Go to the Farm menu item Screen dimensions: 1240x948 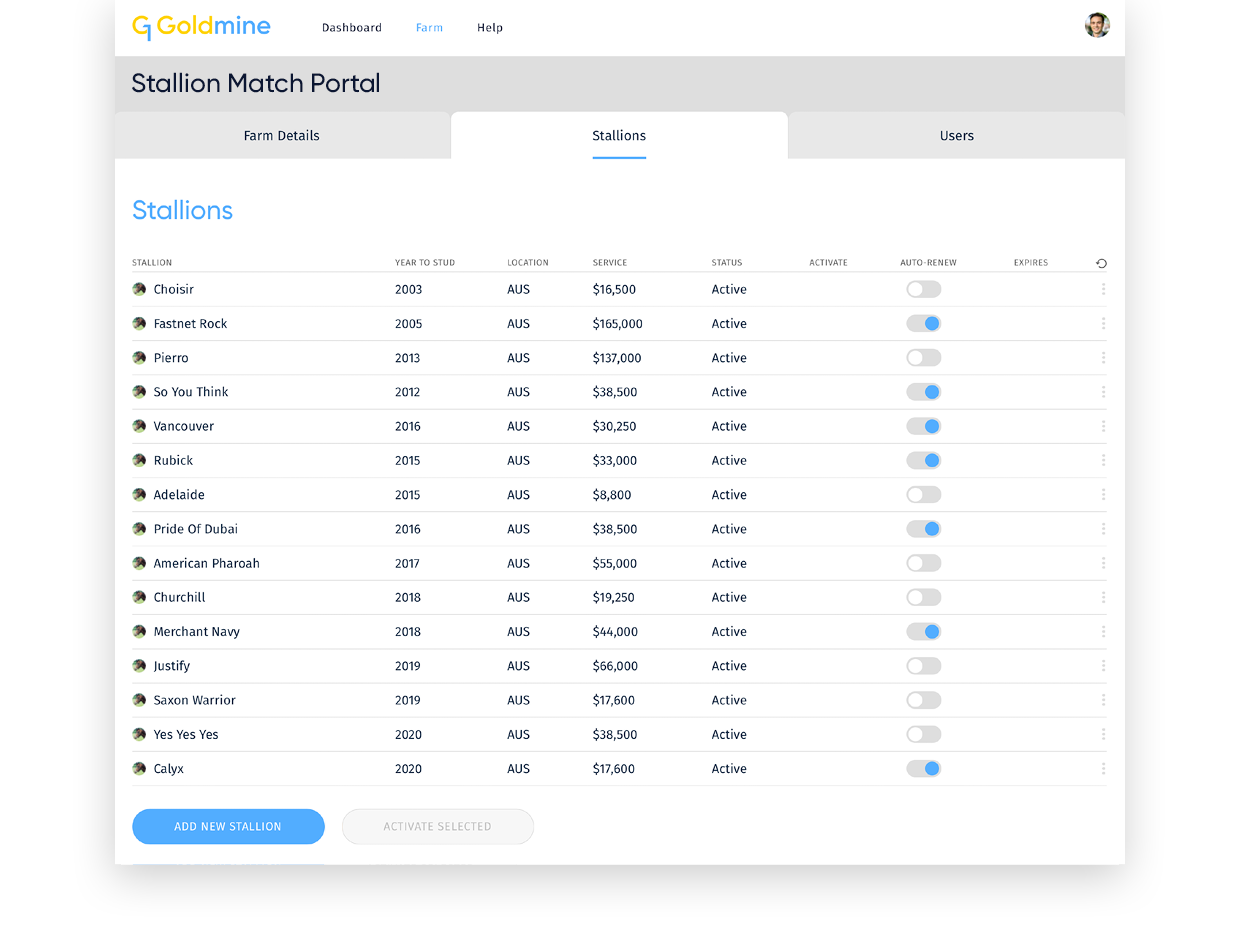(429, 28)
